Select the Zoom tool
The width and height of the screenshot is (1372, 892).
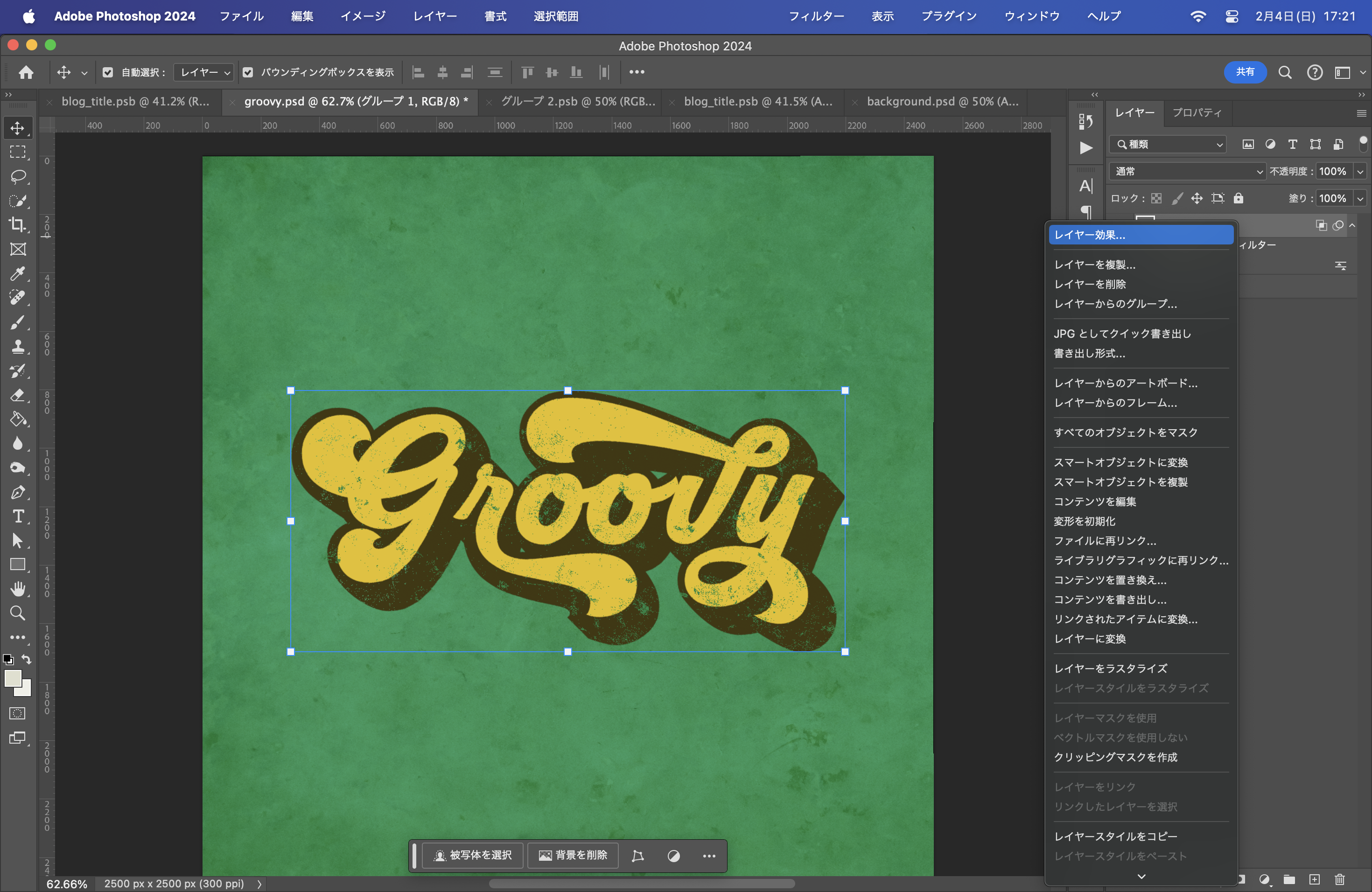coord(18,613)
